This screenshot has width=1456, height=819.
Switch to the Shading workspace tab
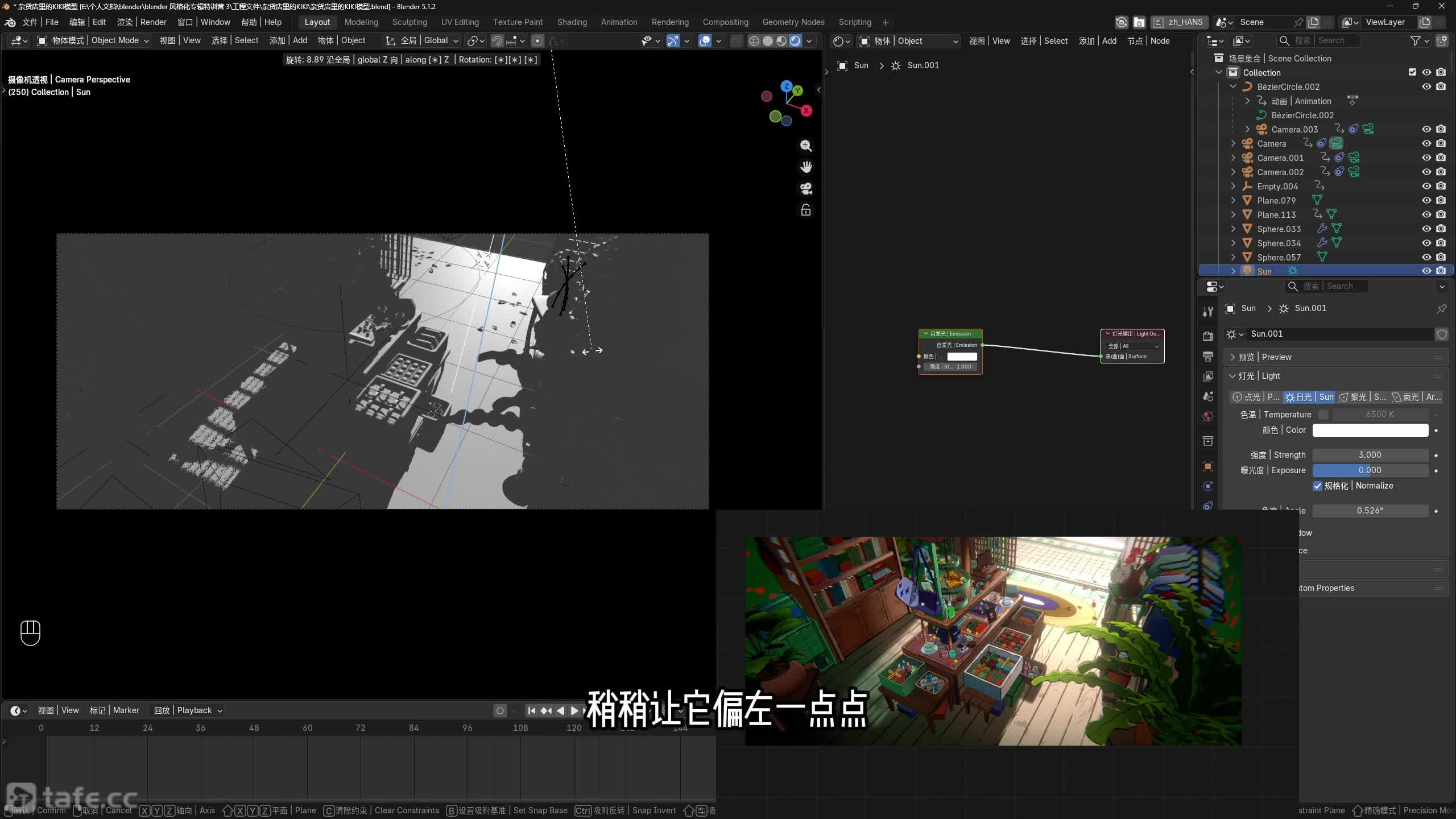click(x=572, y=22)
